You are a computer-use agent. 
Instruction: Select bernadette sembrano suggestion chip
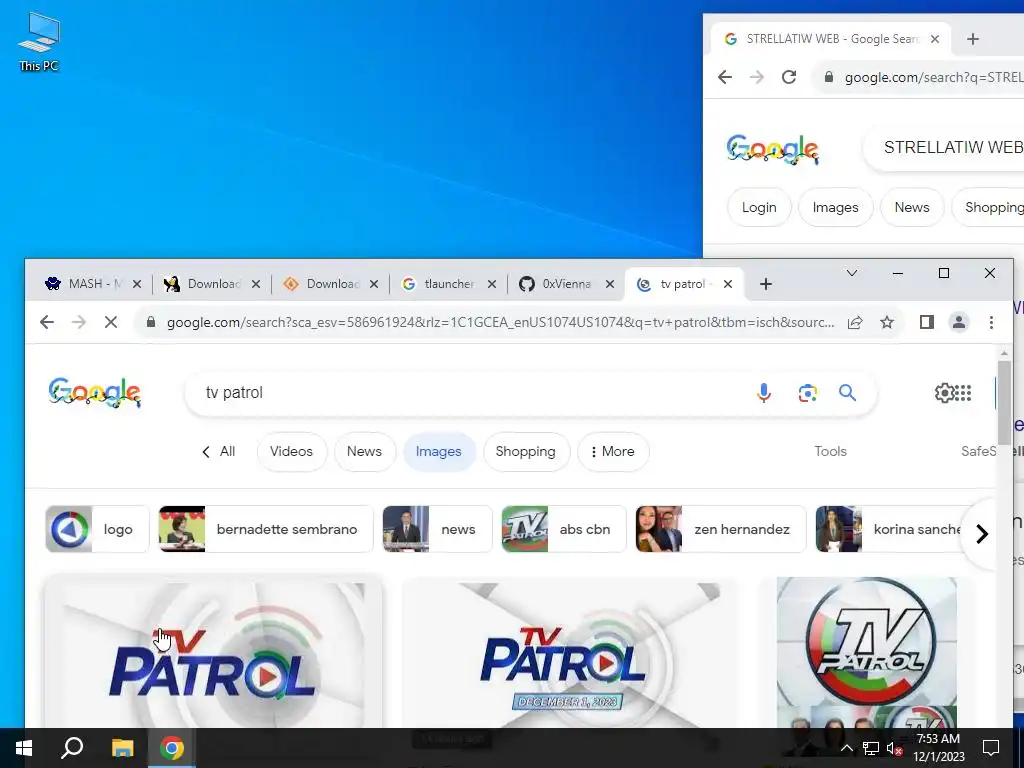point(266,529)
